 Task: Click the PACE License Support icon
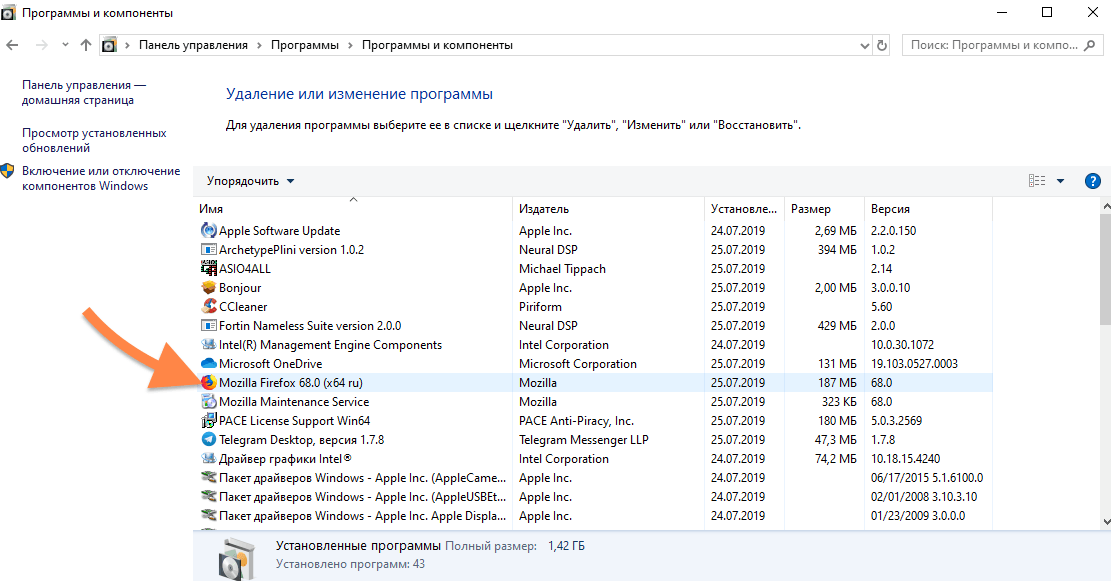coord(208,421)
